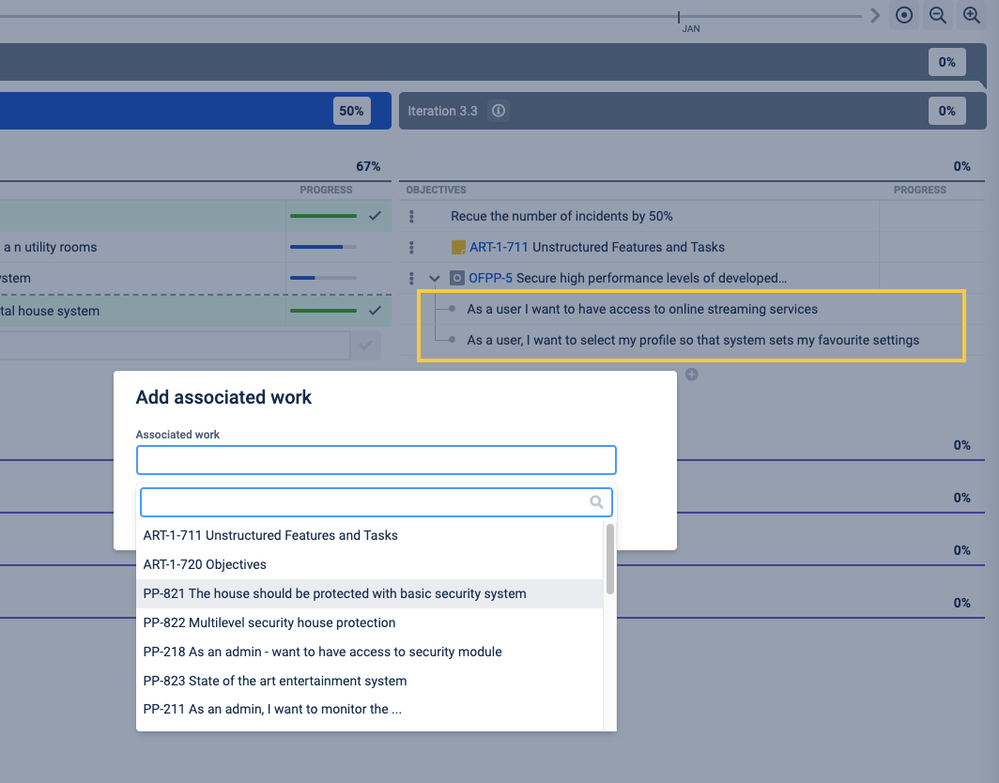The width and height of the screenshot is (999, 783).
Task: Click the timeline next chevron arrow
Action: pyautogui.click(x=875, y=15)
